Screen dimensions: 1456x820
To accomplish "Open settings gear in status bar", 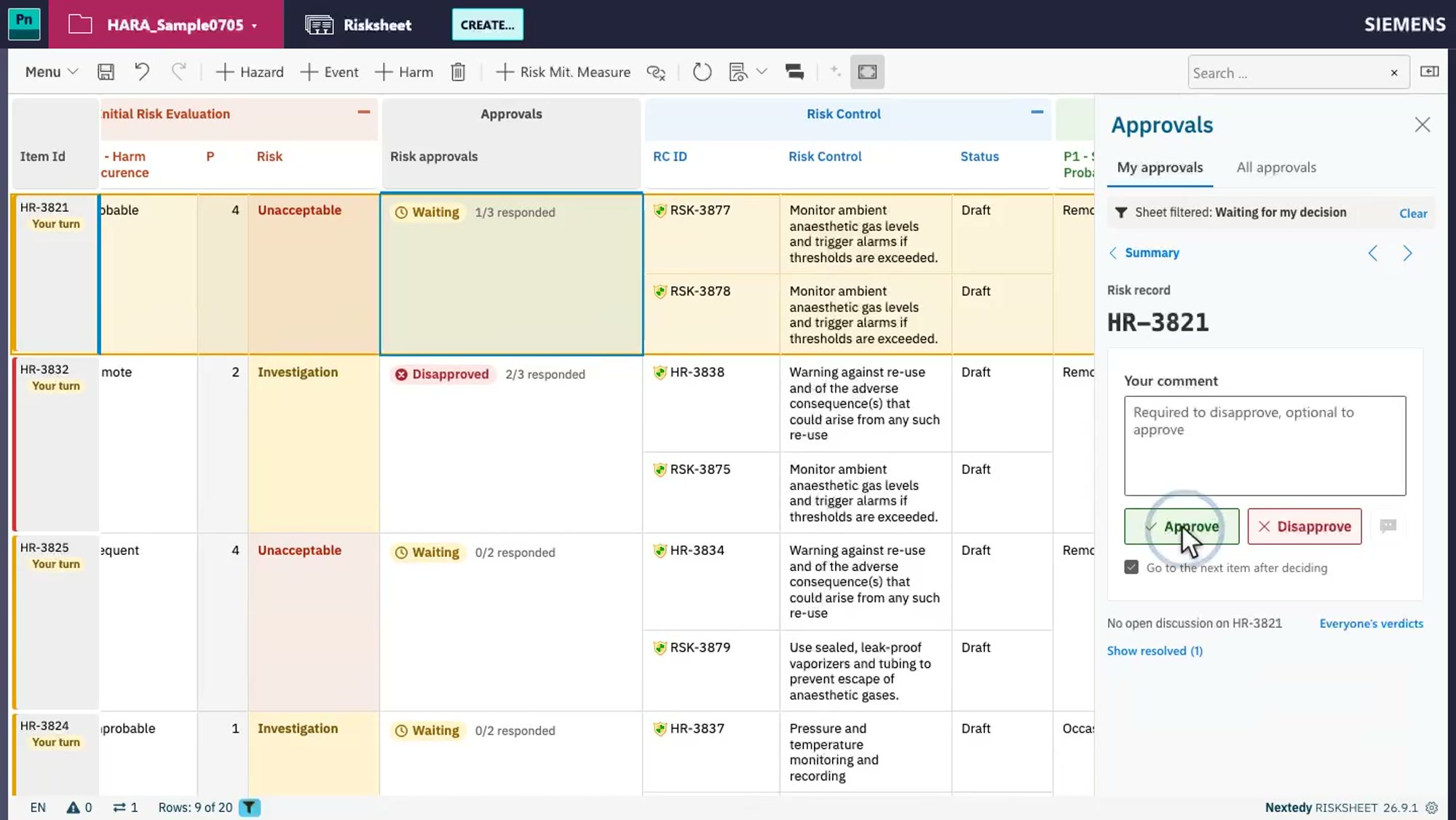I will point(1431,807).
